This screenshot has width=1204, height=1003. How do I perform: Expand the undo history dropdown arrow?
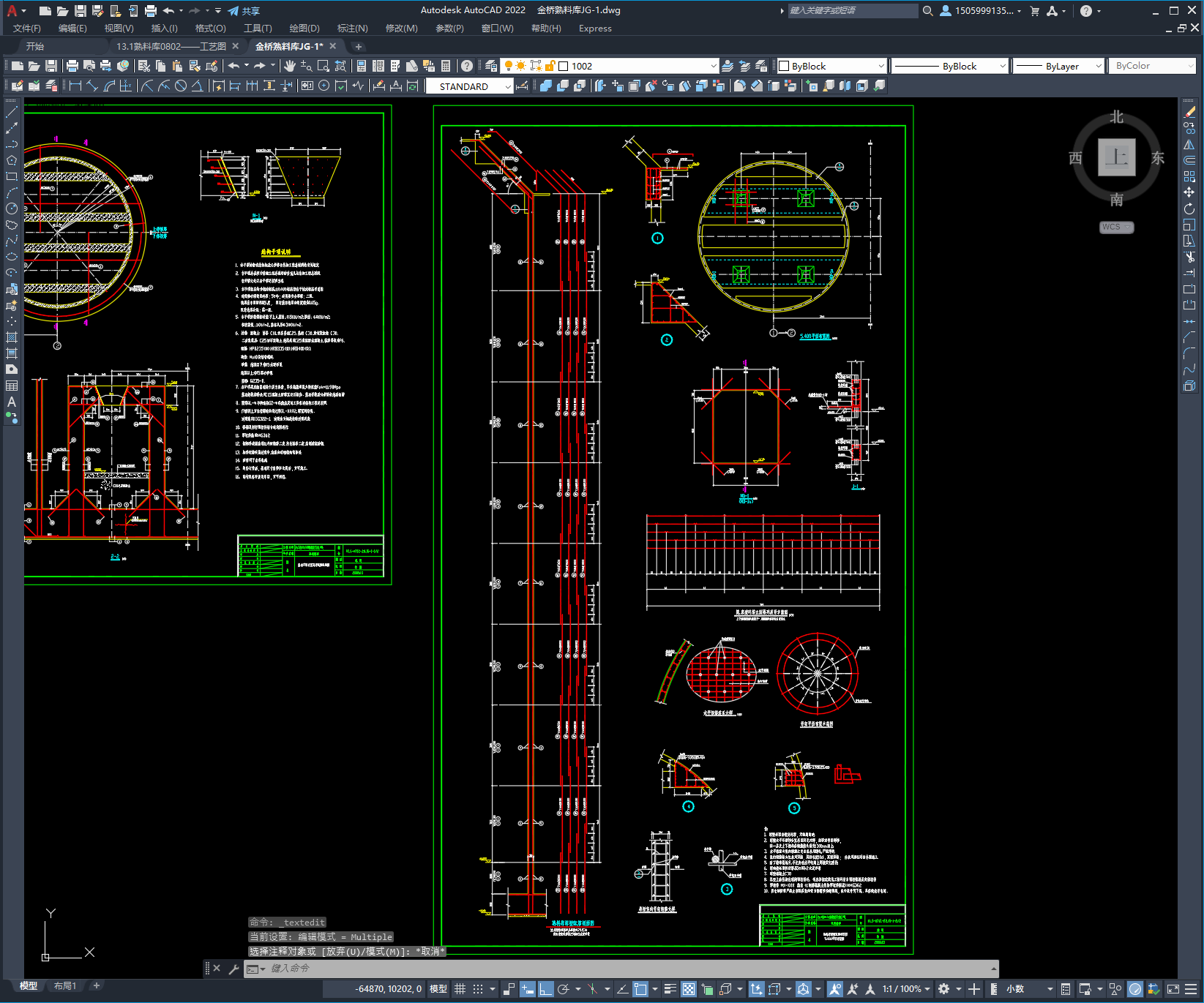[247, 66]
